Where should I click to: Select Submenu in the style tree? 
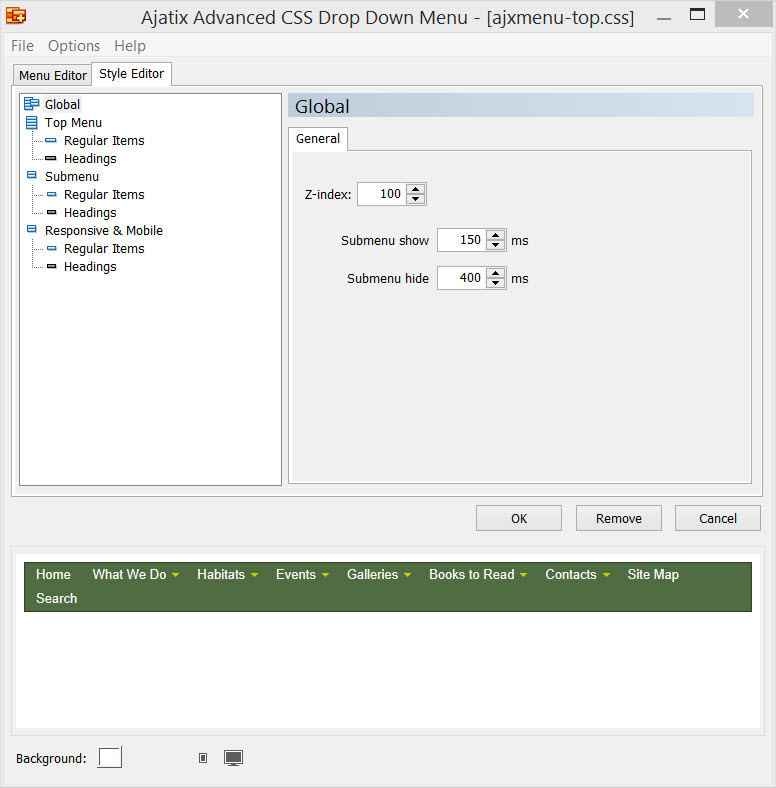tap(72, 177)
